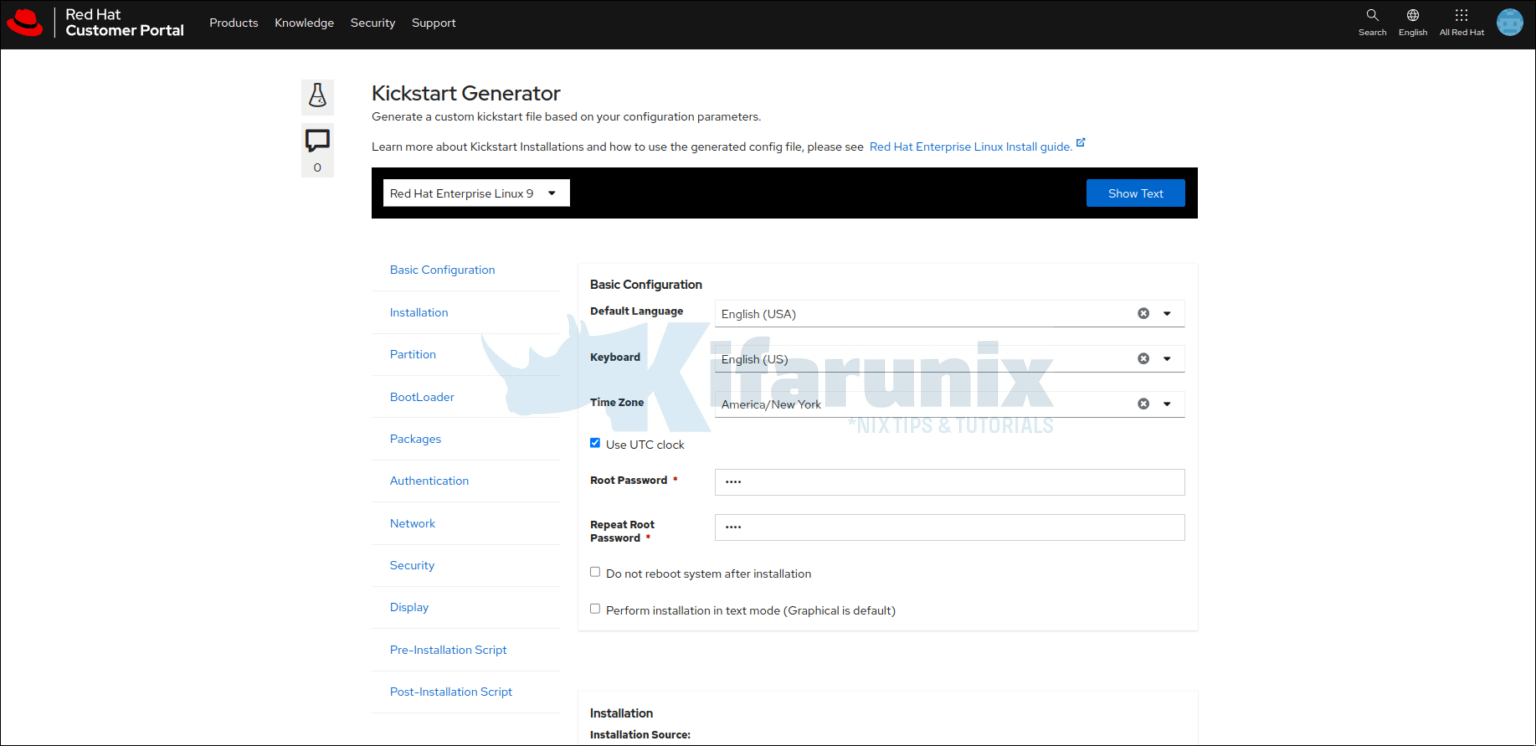This screenshot has width=1536, height=746.
Task: Open the Red Hat Enterprise Linux Install guide link
Action: (x=969, y=146)
